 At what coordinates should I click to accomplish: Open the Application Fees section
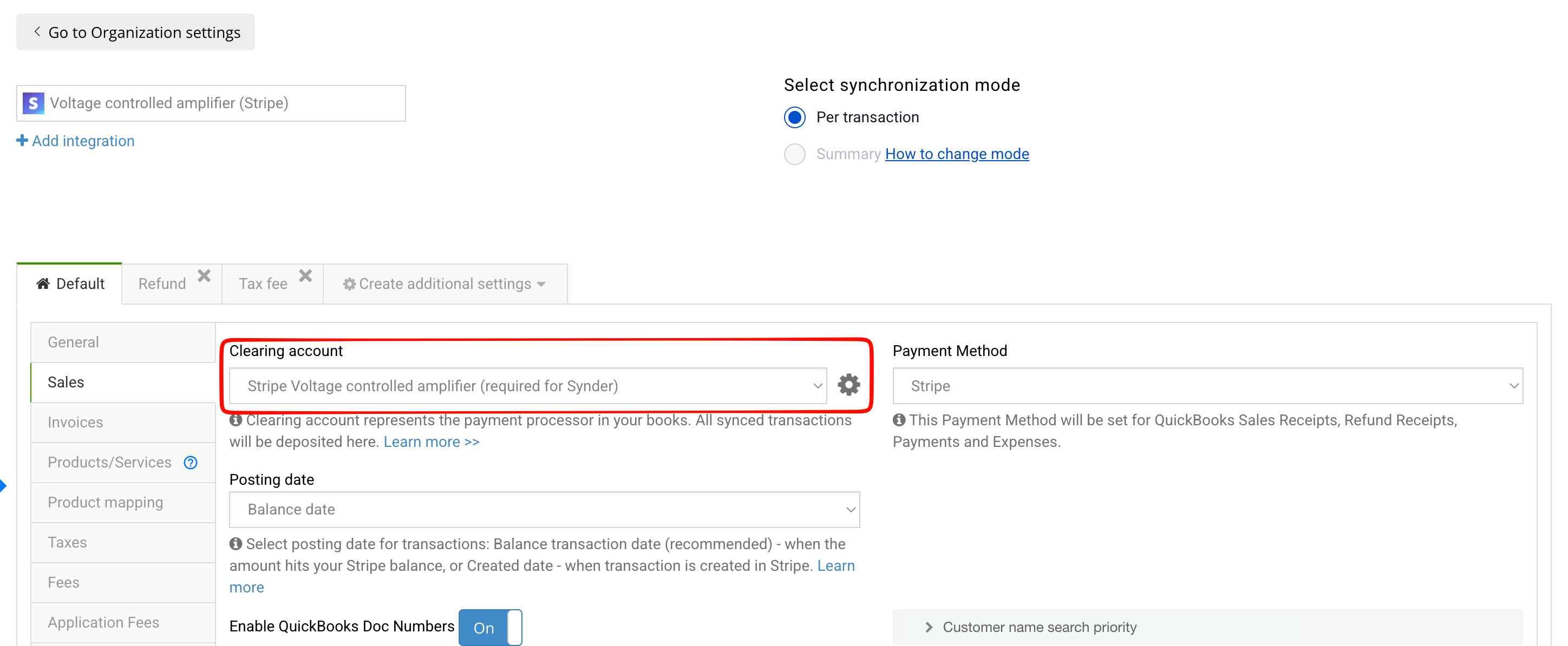tap(123, 622)
